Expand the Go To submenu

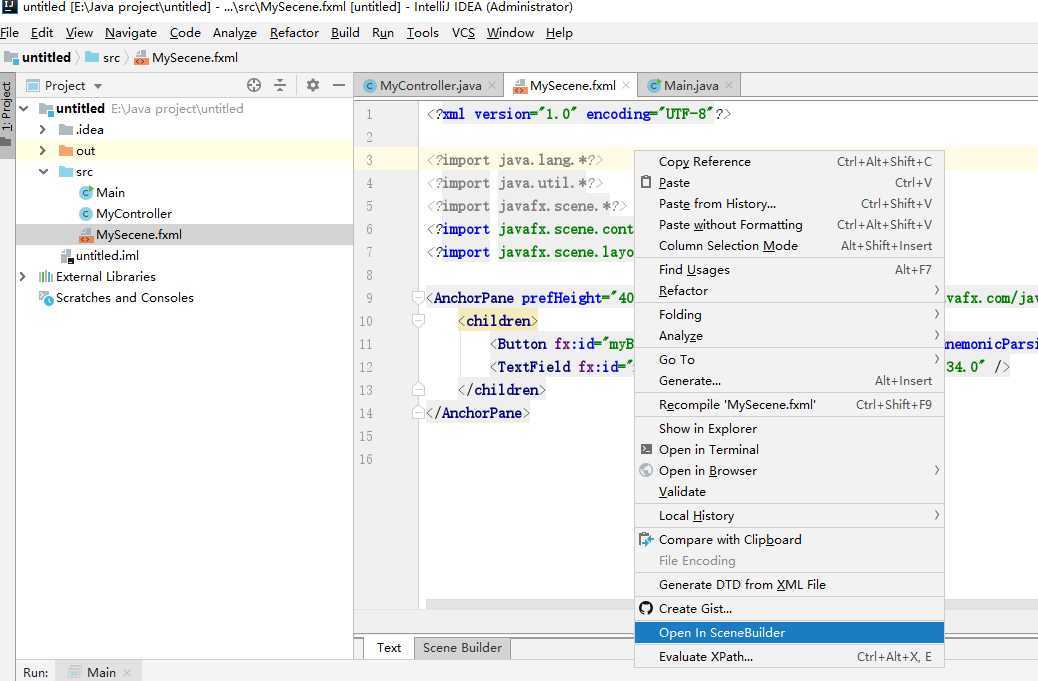tap(789, 359)
